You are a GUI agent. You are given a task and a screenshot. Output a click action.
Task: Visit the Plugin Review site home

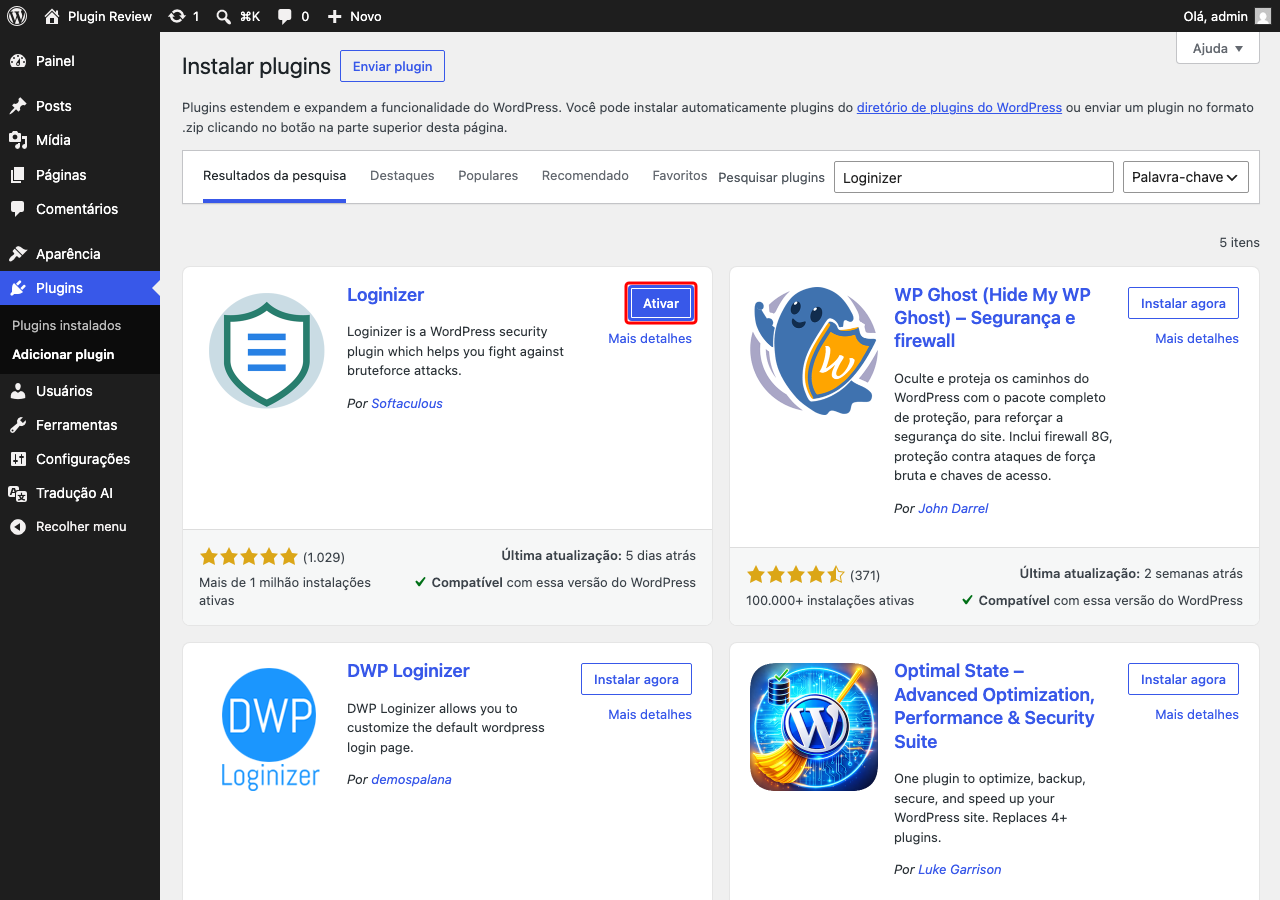pos(98,16)
